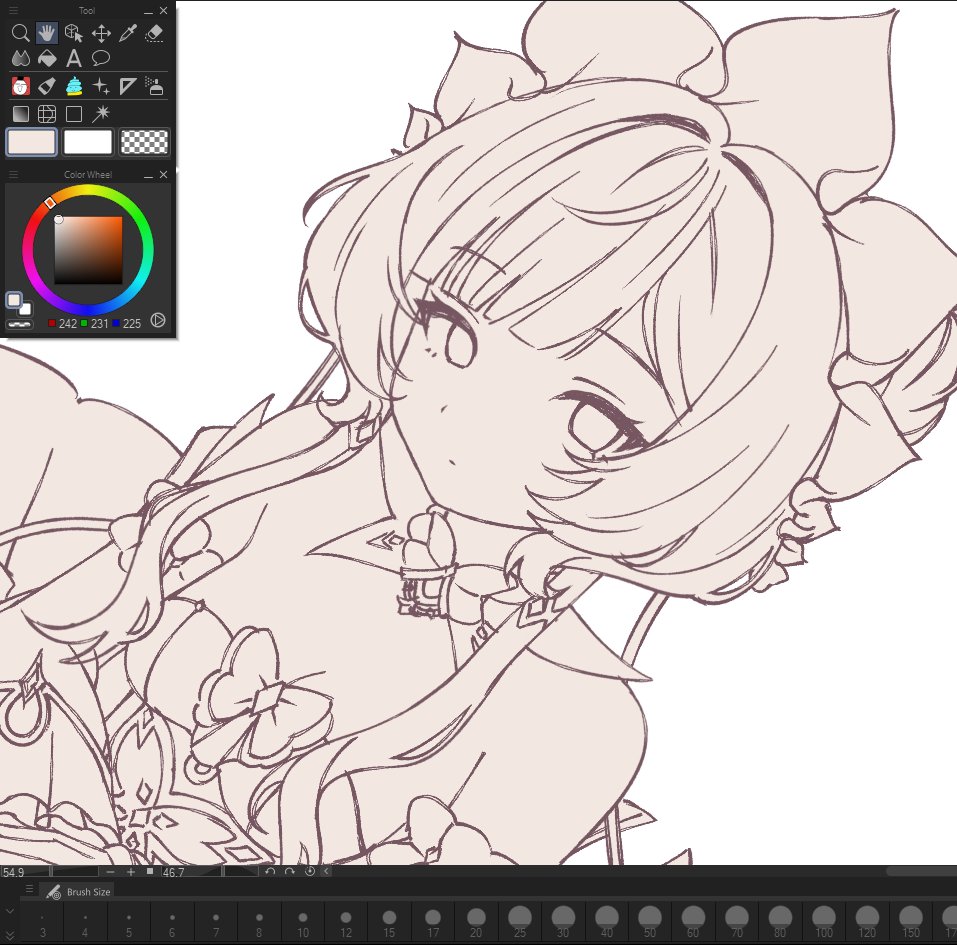
Task: Click the canvas horizontal scrollbar thumb
Action: point(922,871)
